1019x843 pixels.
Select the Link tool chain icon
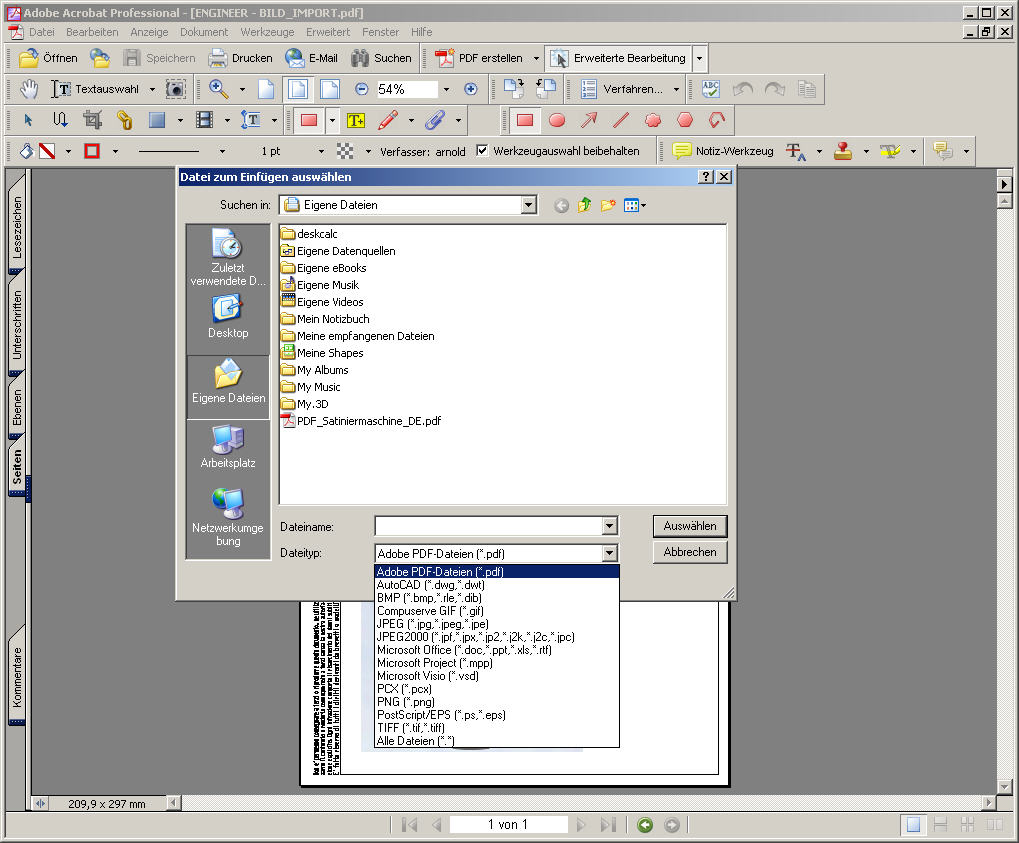[x=124, y=120]
